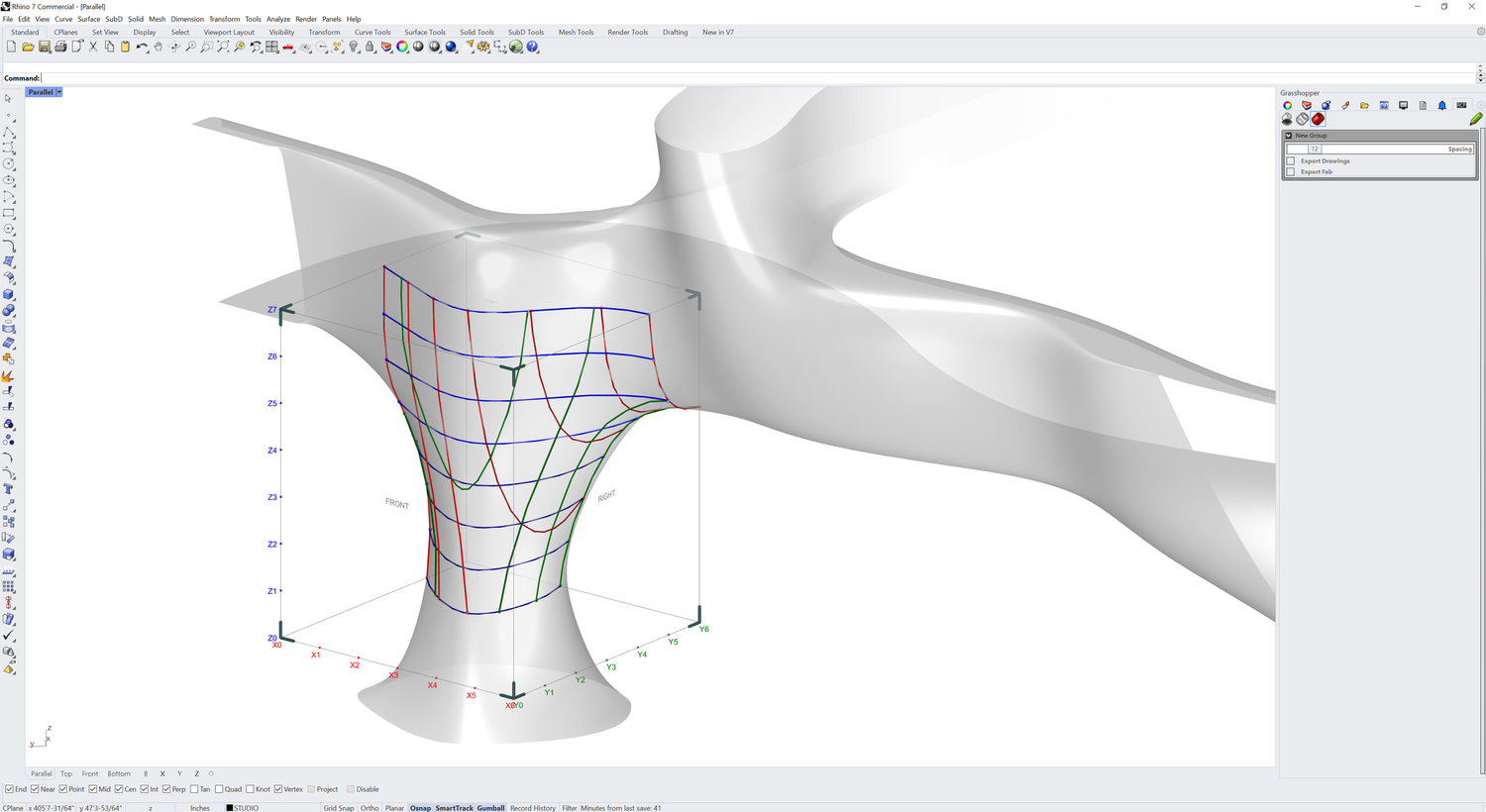
Task: Enable the Tan osnap checkbox
Action: coord(194,789)
